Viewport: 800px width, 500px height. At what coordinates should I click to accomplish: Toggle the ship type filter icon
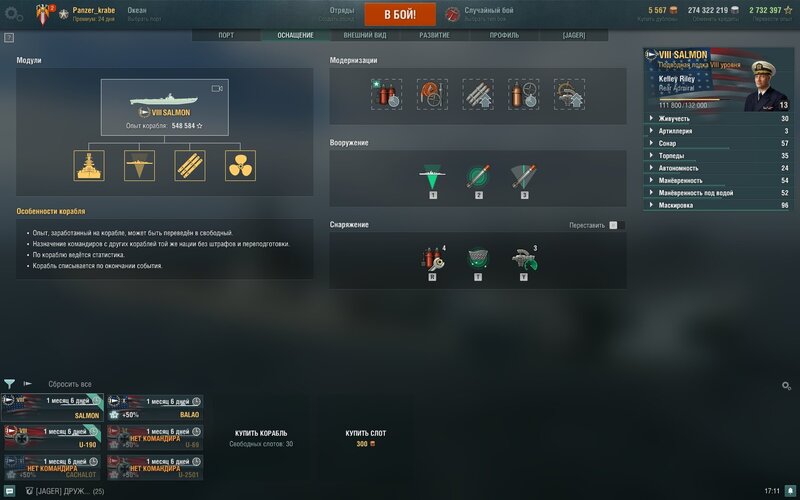28,384
